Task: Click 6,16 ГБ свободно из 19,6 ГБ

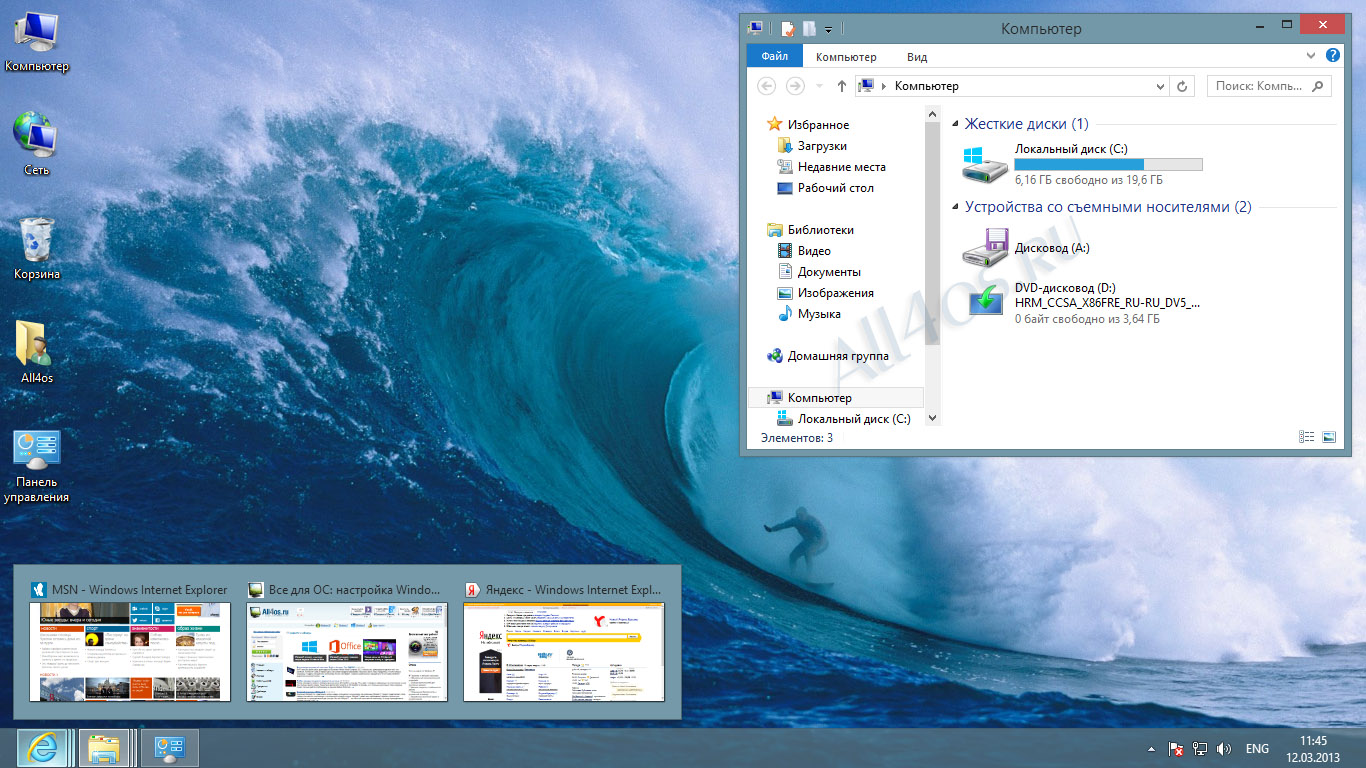Action: click(x=1088, y=181)
